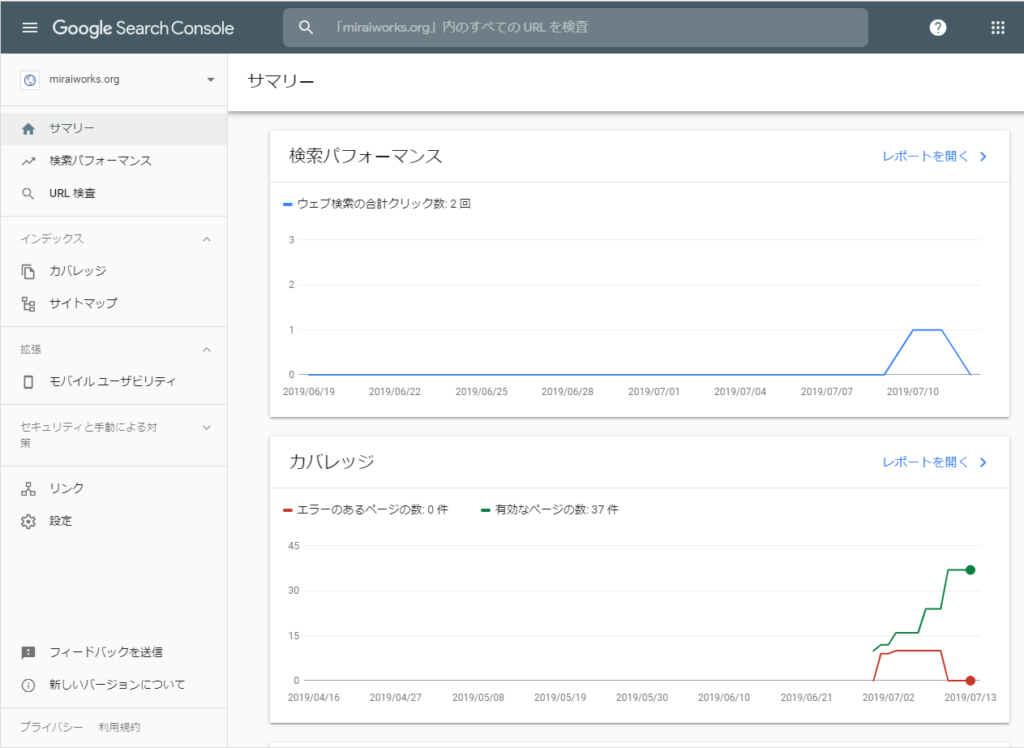This screenshot has height=748, width=1024.
Task: Click the 2019/07/02 coverage axis label
Action: pos(888,698)
